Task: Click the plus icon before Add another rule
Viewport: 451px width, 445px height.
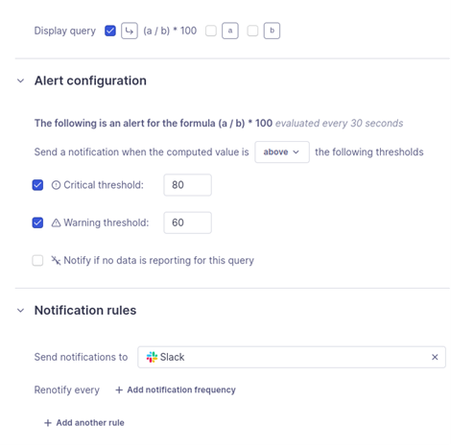Action: pyautogui.click(x=48, y=423)
